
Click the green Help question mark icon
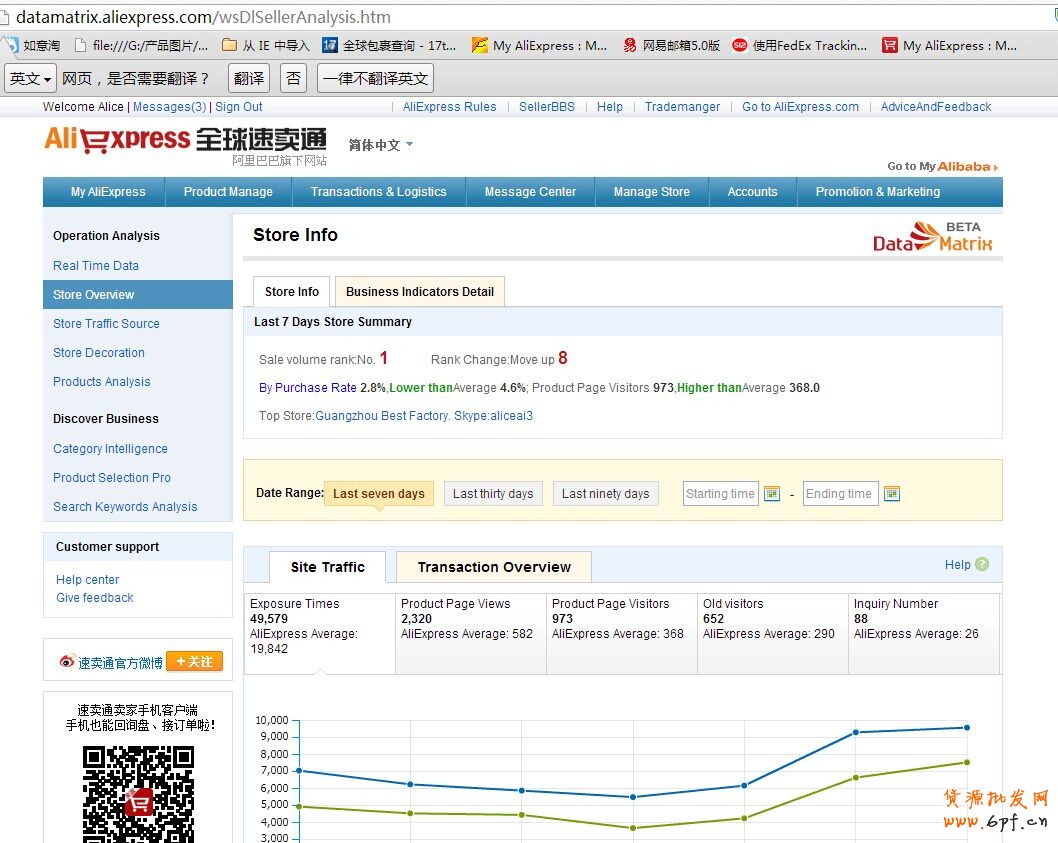pyautogui.click(x=981, y=564)
